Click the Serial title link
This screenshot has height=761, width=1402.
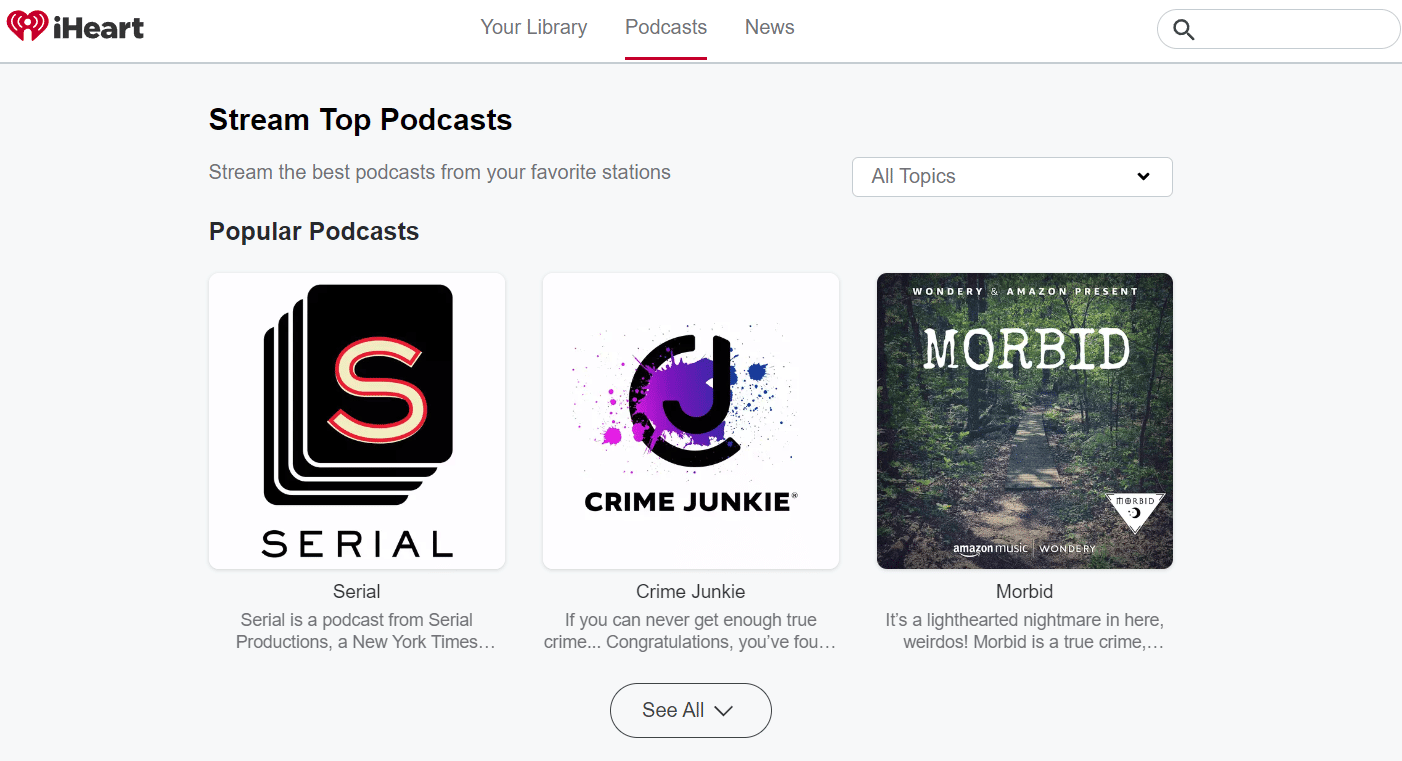pos(357,591)
